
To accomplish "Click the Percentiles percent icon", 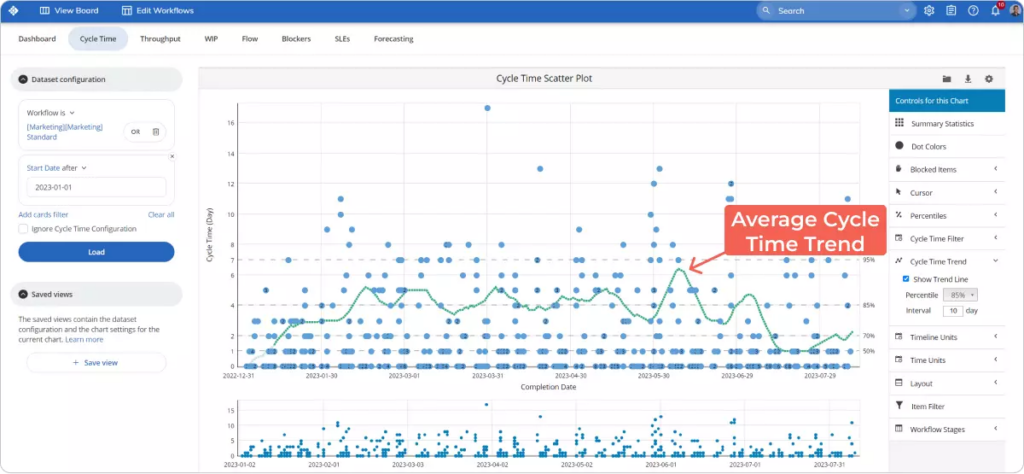I will tap(899, 215).
